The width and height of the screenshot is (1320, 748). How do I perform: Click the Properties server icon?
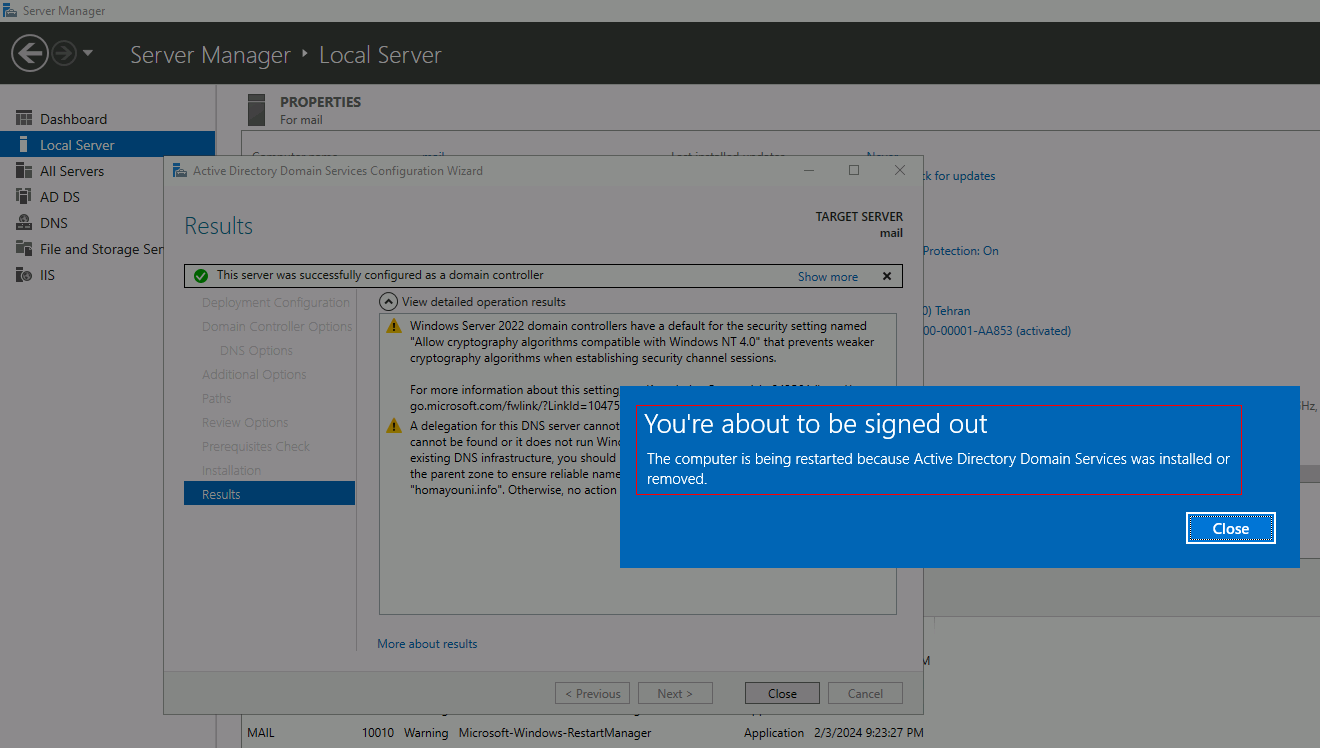pos(257,109)
